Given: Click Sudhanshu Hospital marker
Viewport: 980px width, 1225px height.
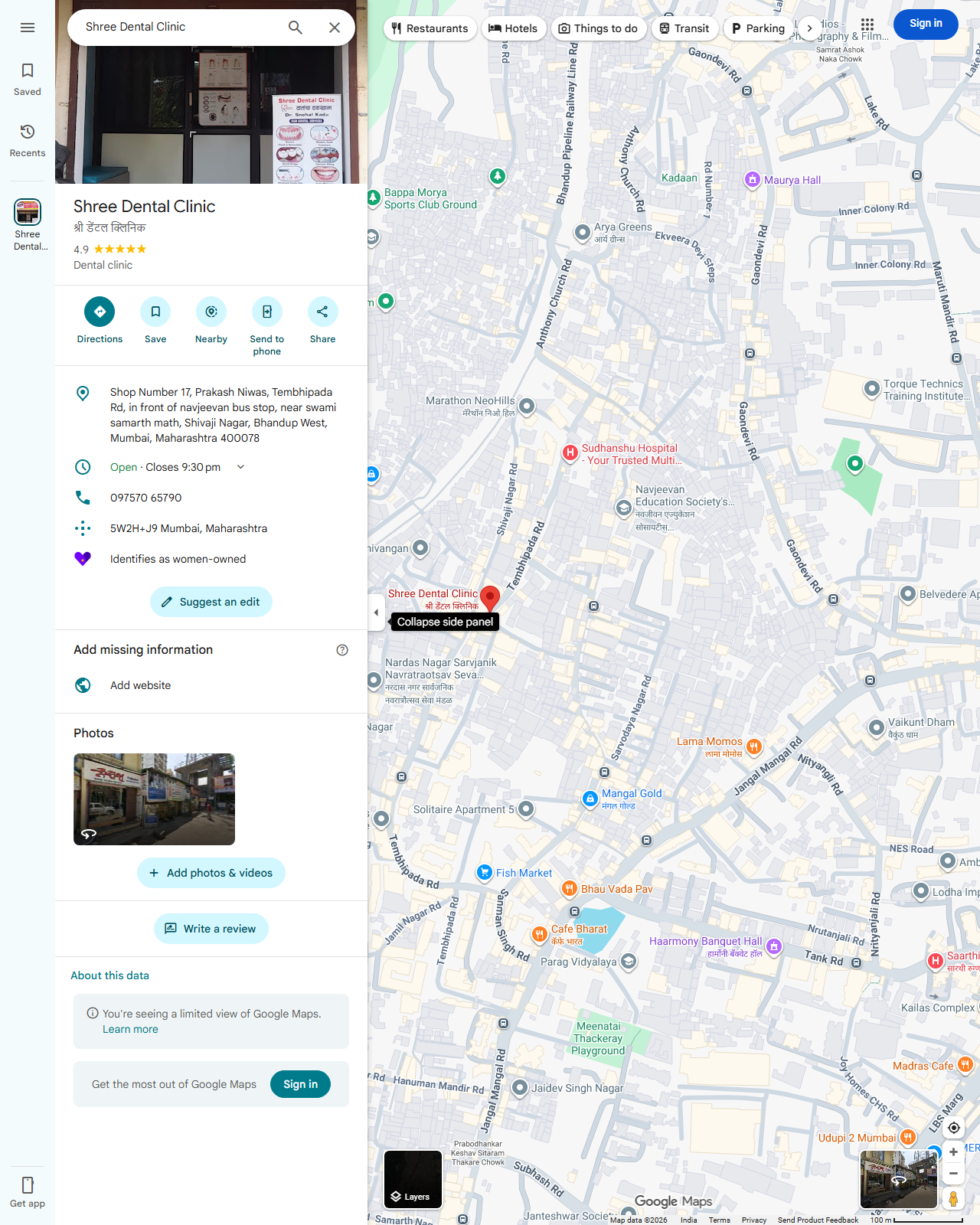Looking at the screenshot, I should point(570,453).
